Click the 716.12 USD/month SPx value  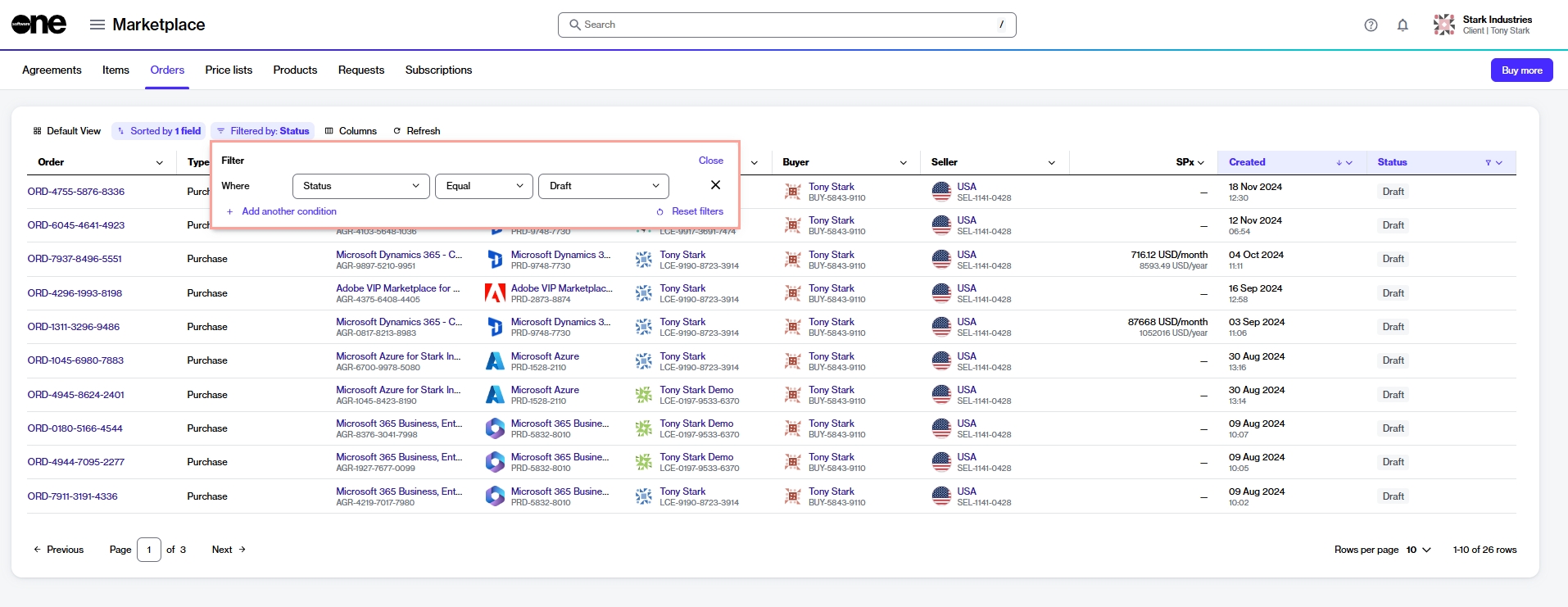1169,255
